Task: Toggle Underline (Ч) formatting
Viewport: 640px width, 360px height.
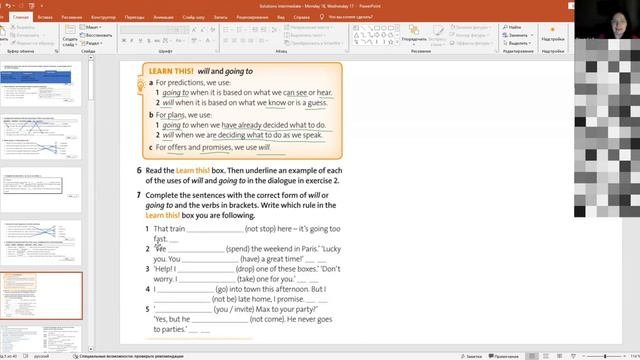Action: (140, 40)
